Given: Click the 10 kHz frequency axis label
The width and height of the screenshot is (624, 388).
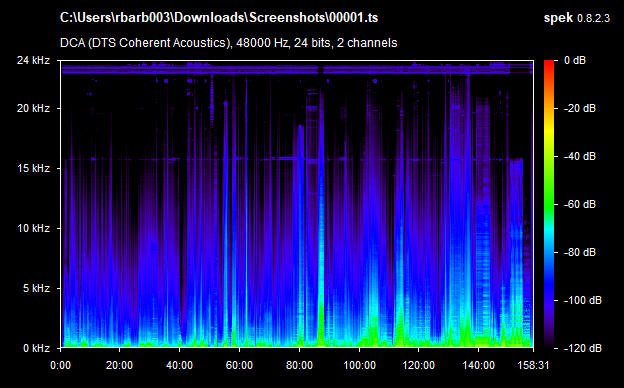Looking at the screenshot, I should pos(33,228).
